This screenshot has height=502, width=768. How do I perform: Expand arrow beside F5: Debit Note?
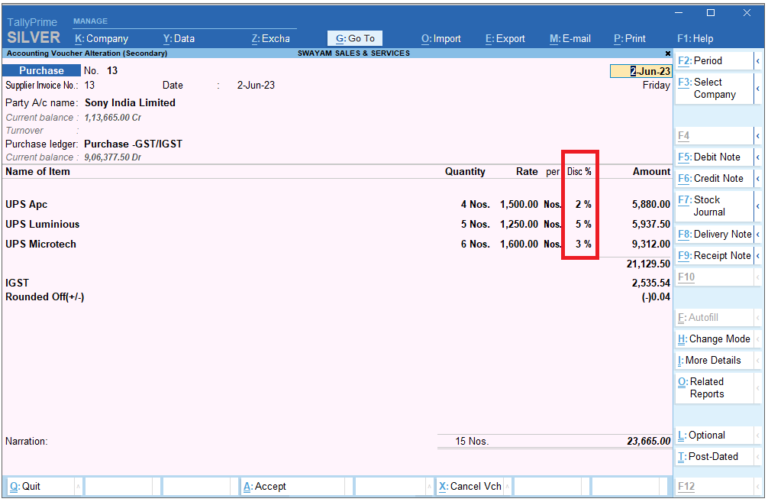758,157
